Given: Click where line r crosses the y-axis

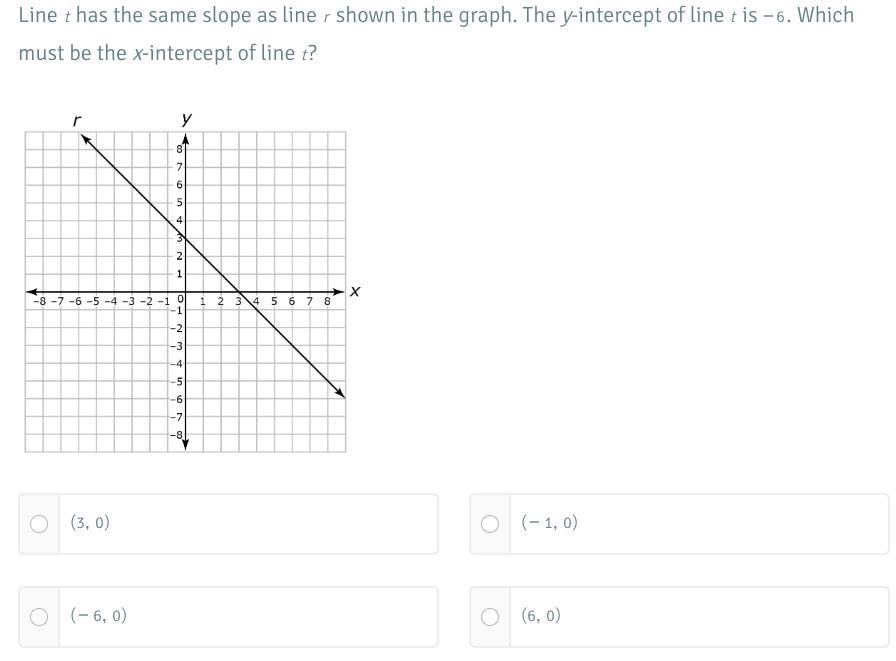Looking at the screenshot, I should pos(185,238).
